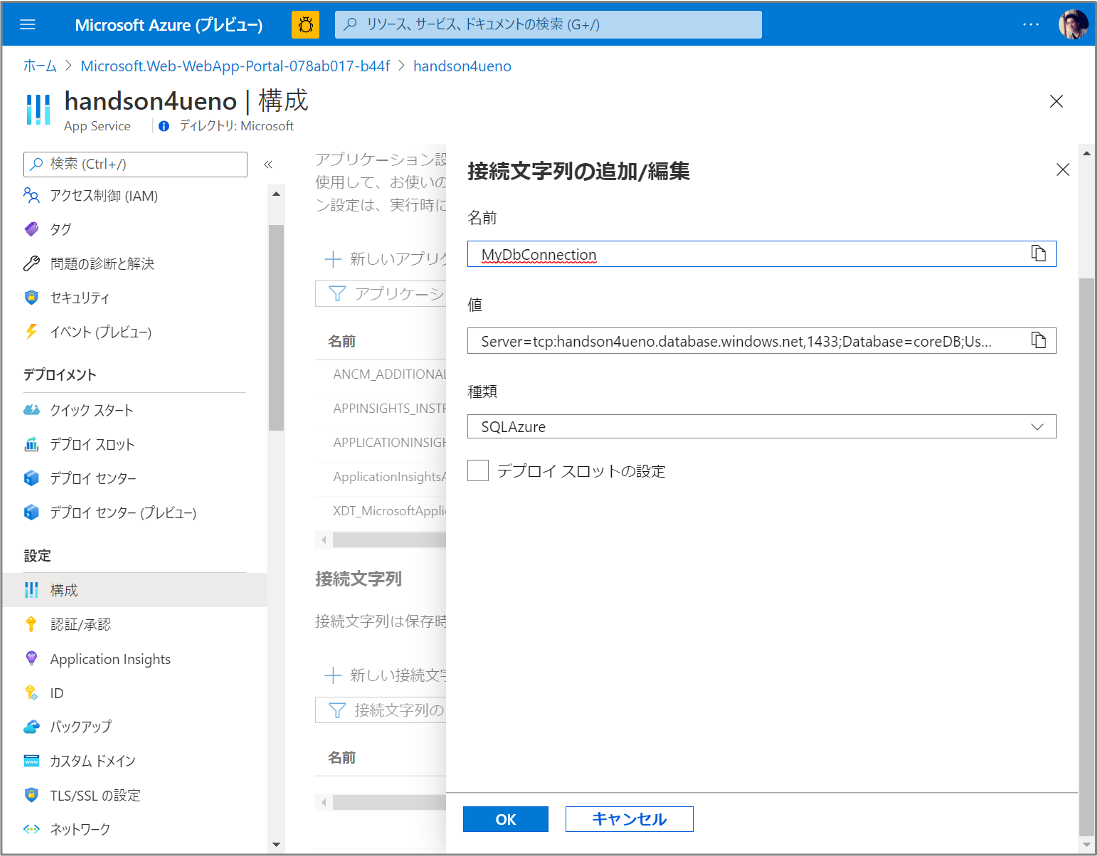Select APPLICATIONINSIGH setting row
1097x856 pixels.
point(381,443)
